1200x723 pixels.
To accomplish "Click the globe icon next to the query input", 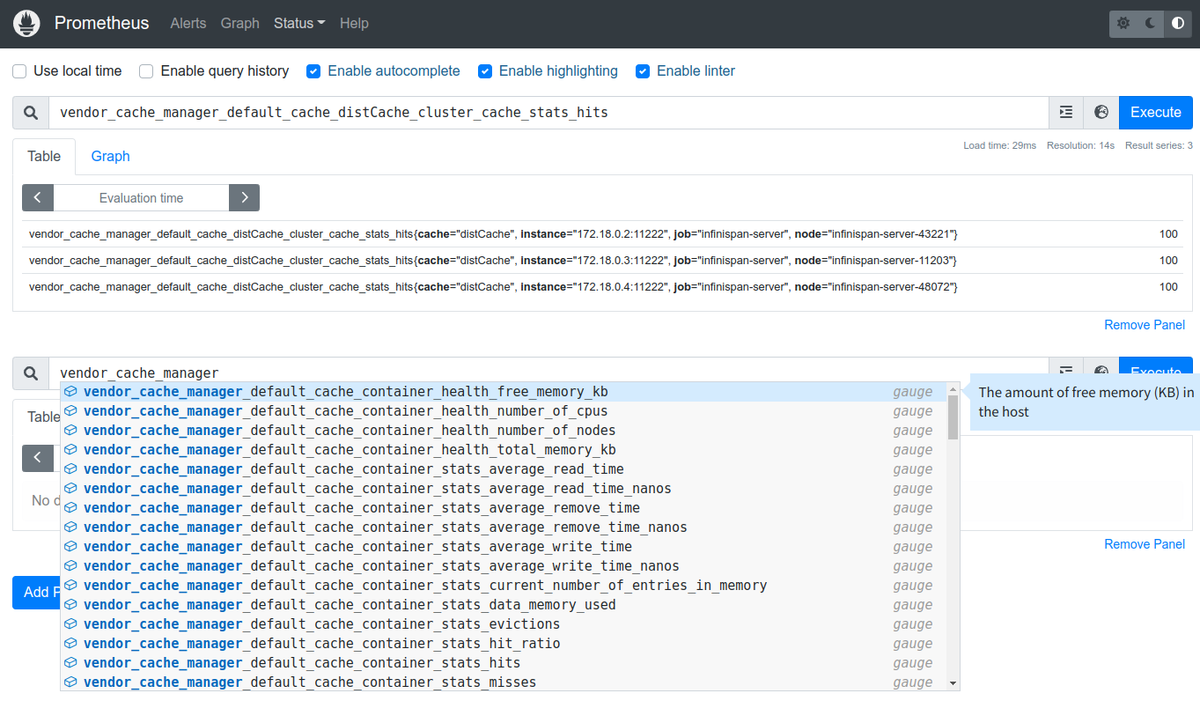I will coord(1100,112).
